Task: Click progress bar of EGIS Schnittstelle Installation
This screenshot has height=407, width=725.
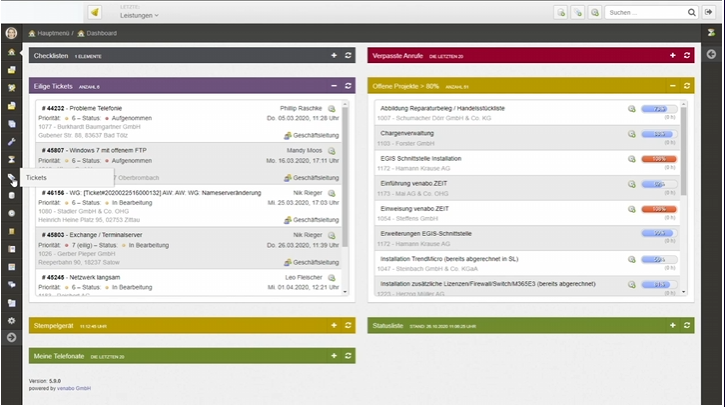Action: 659,159
